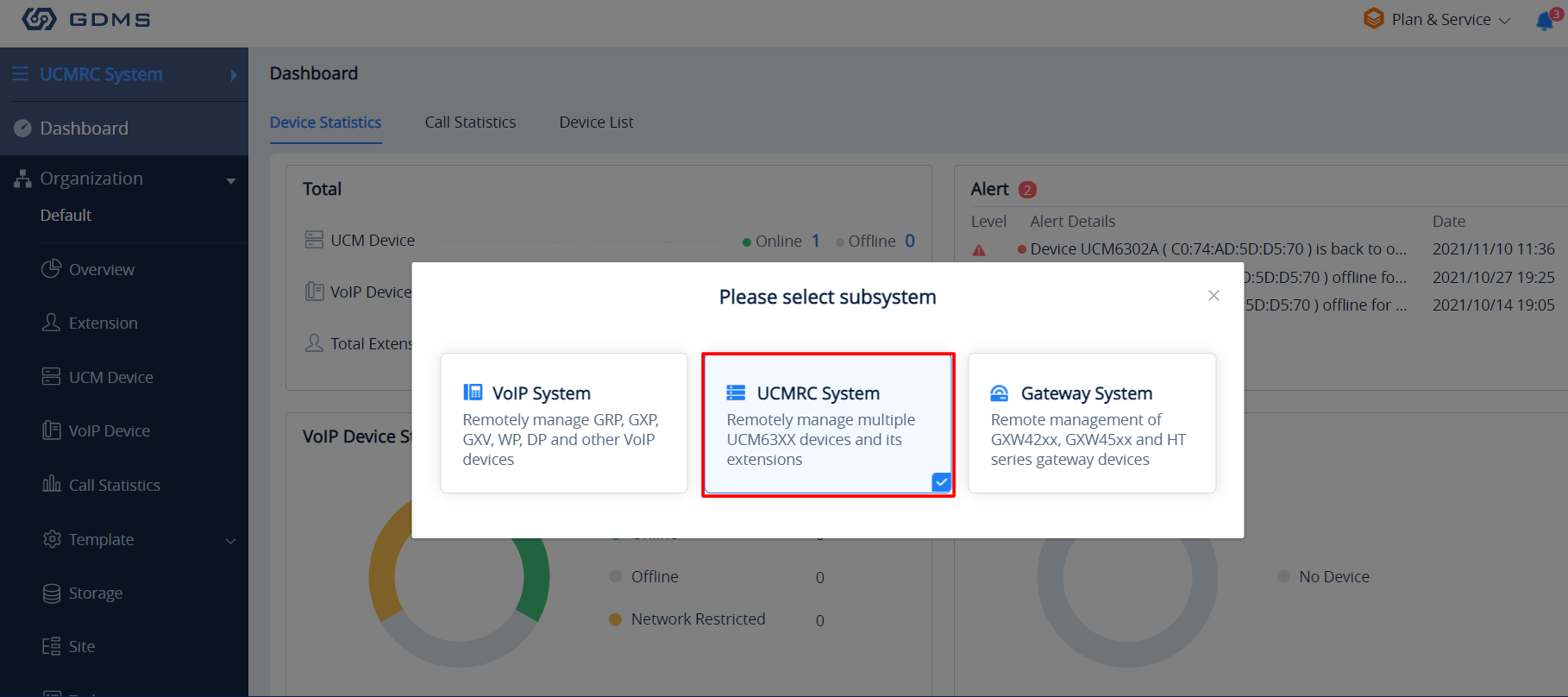Click the Network Restricted yellow legend dot
This screenshot has width=1568, height=697.
[615, 619]
